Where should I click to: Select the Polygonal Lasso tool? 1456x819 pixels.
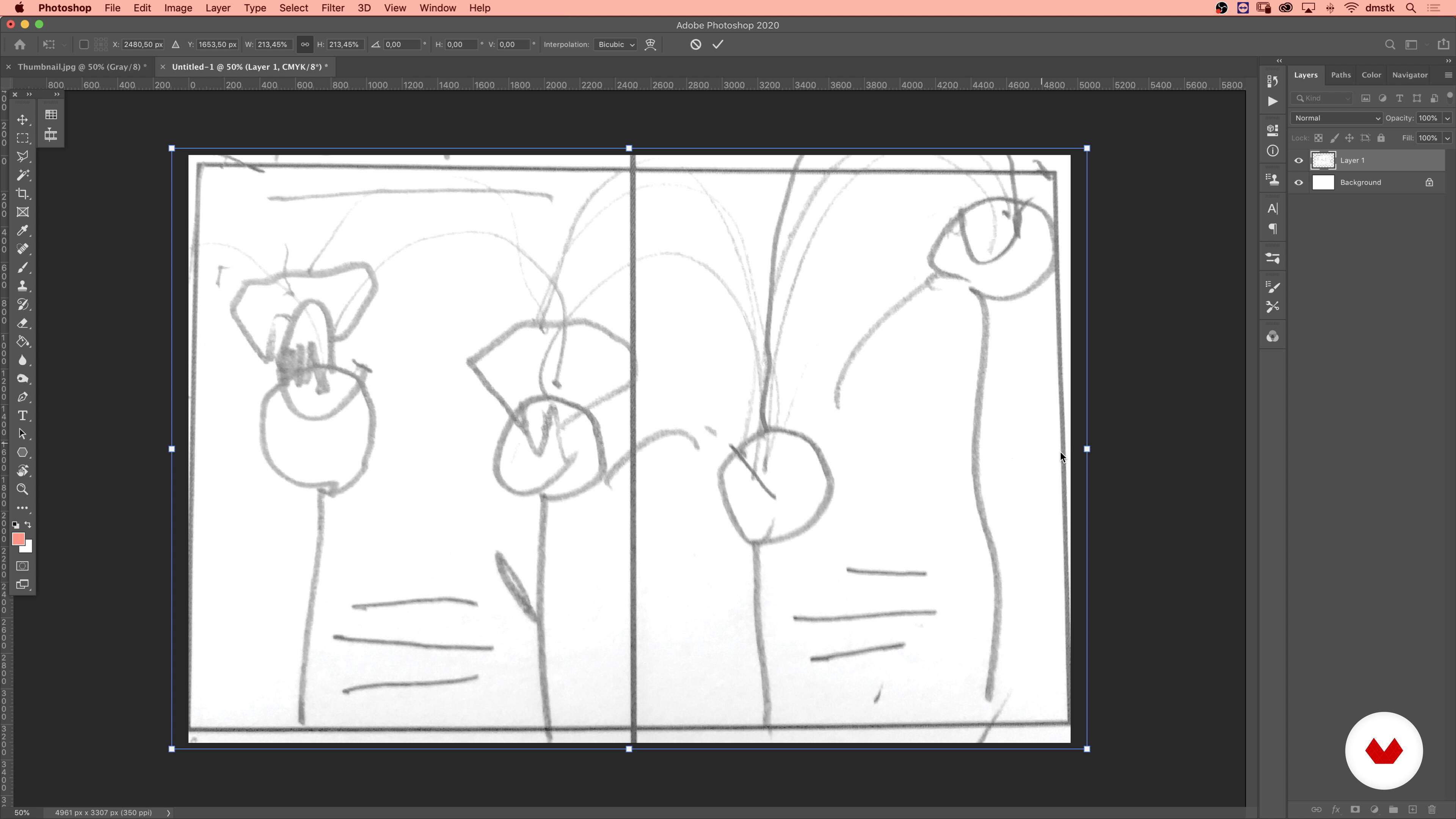coord(23,157)
